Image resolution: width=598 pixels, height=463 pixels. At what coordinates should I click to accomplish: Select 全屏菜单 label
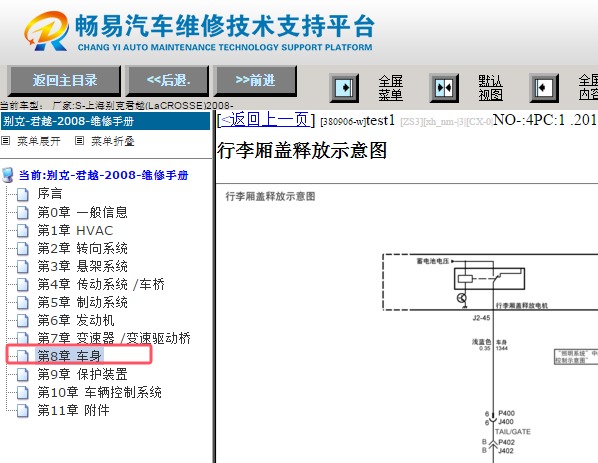(x=391, y=88)
